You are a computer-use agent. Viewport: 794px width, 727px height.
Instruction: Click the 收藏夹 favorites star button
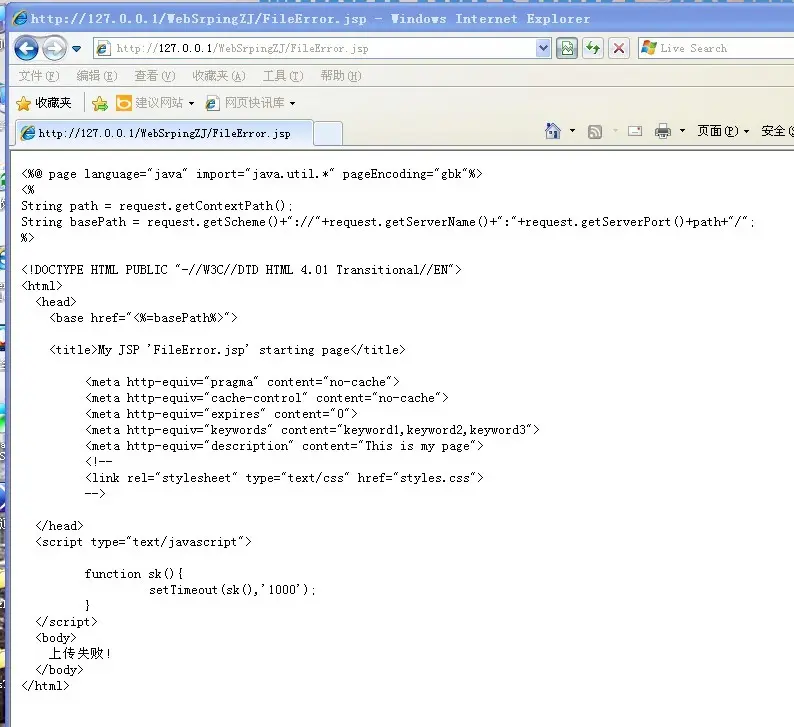tap(44, 103)
